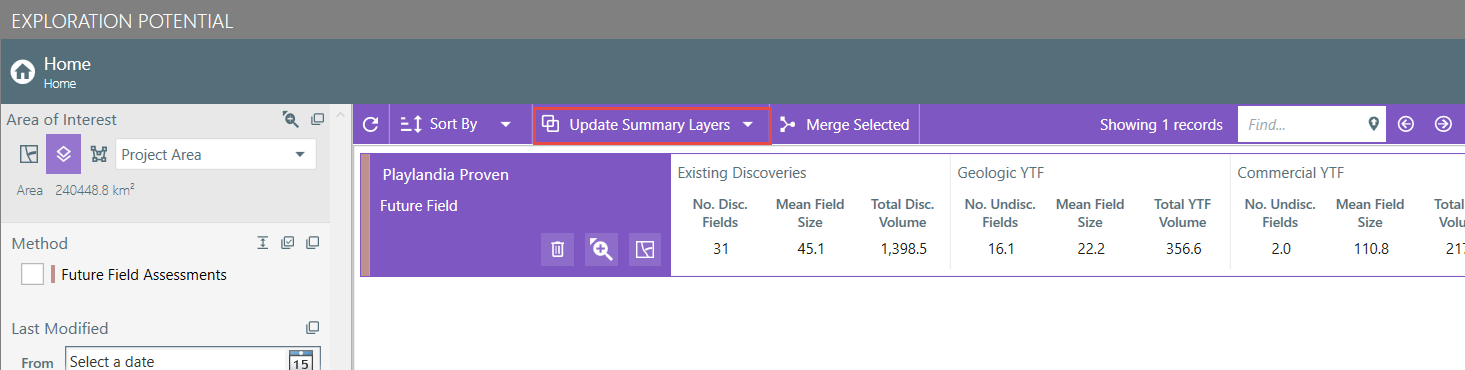Open the Project Area dropdown
Image resolution: width=1465 pixels, height=370 pixels.
click(216, 155)
